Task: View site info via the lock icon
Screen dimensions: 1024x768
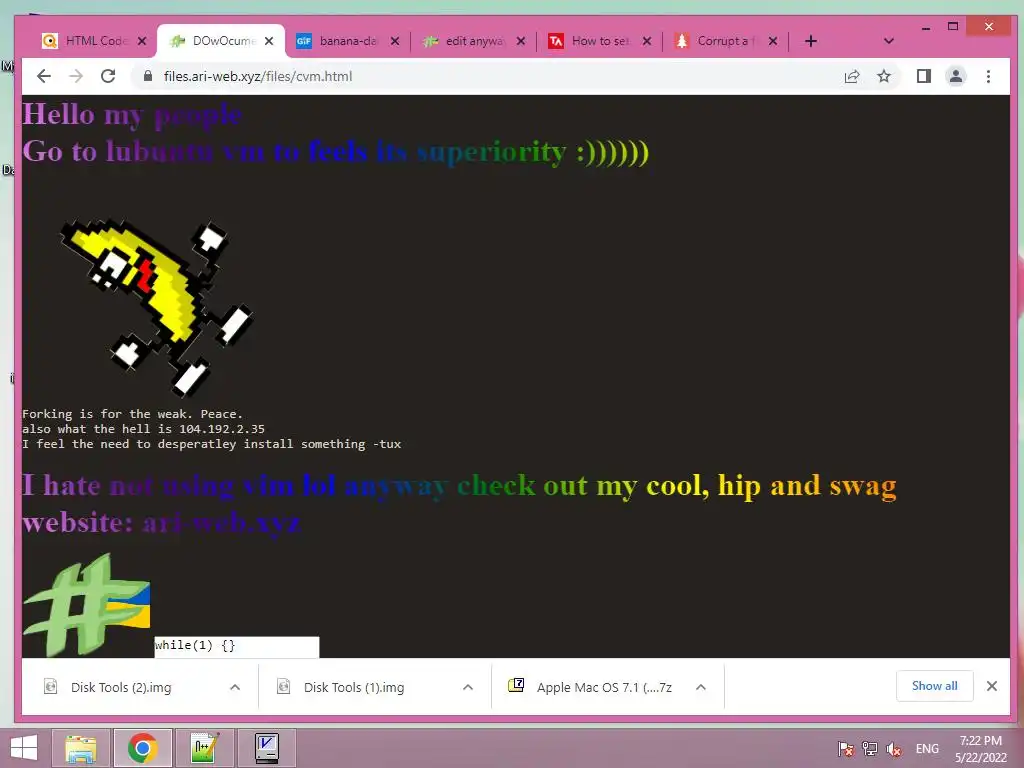Action: pos(148,76)
